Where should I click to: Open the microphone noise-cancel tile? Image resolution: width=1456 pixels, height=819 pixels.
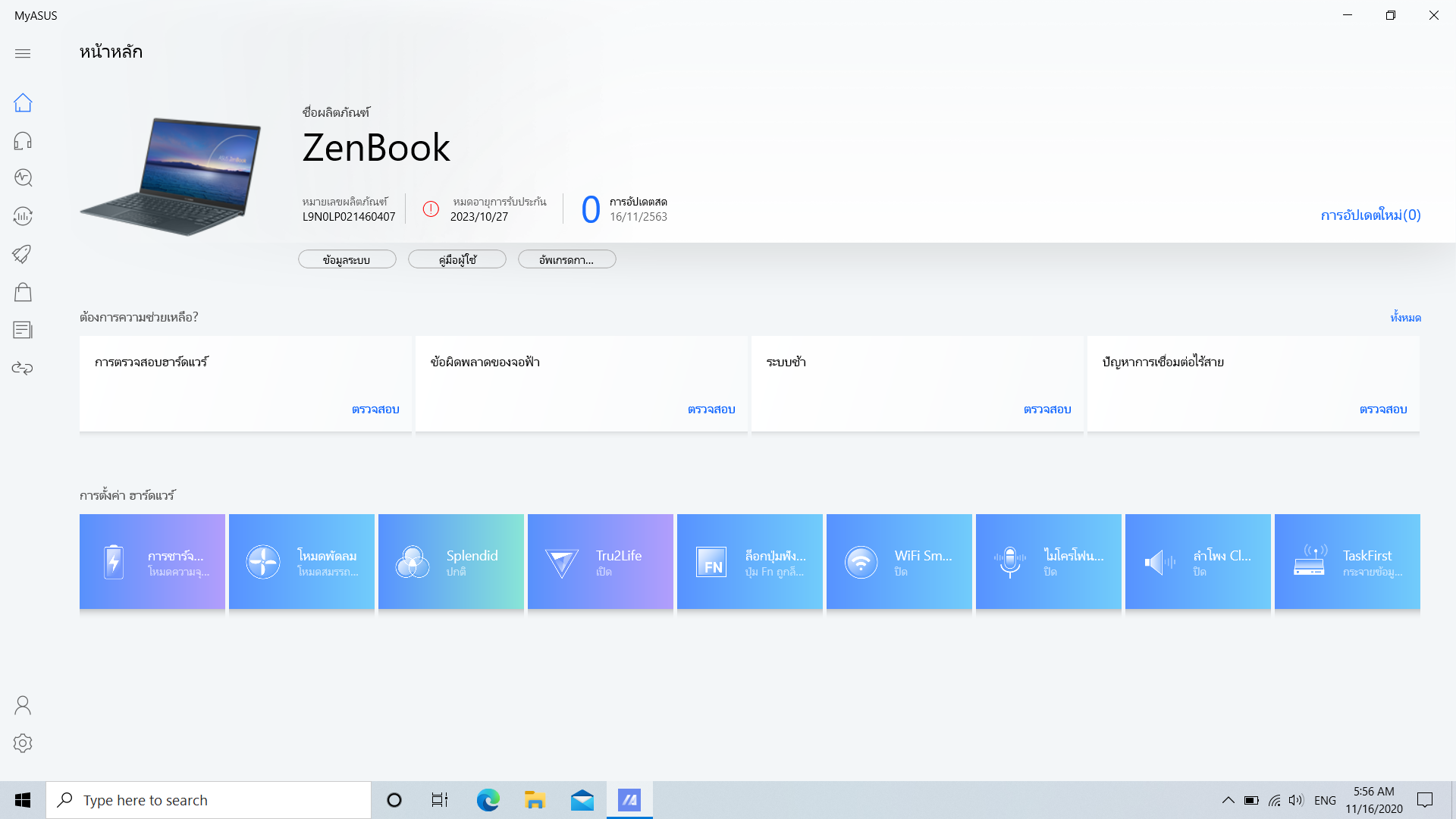(1049, 562)
